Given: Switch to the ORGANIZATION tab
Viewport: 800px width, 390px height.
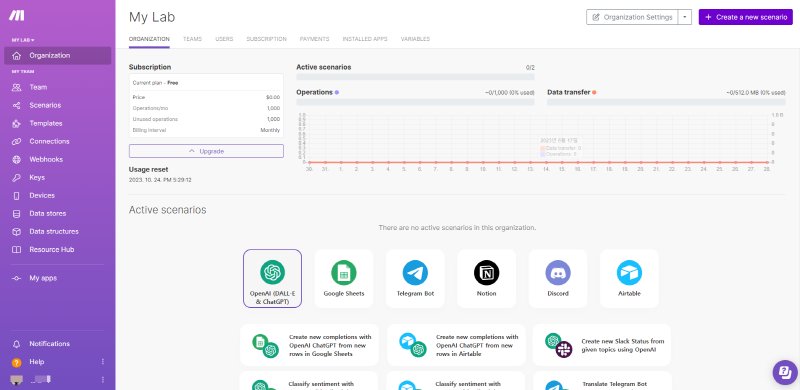Looking at the screenshot, I should [149, 39].
